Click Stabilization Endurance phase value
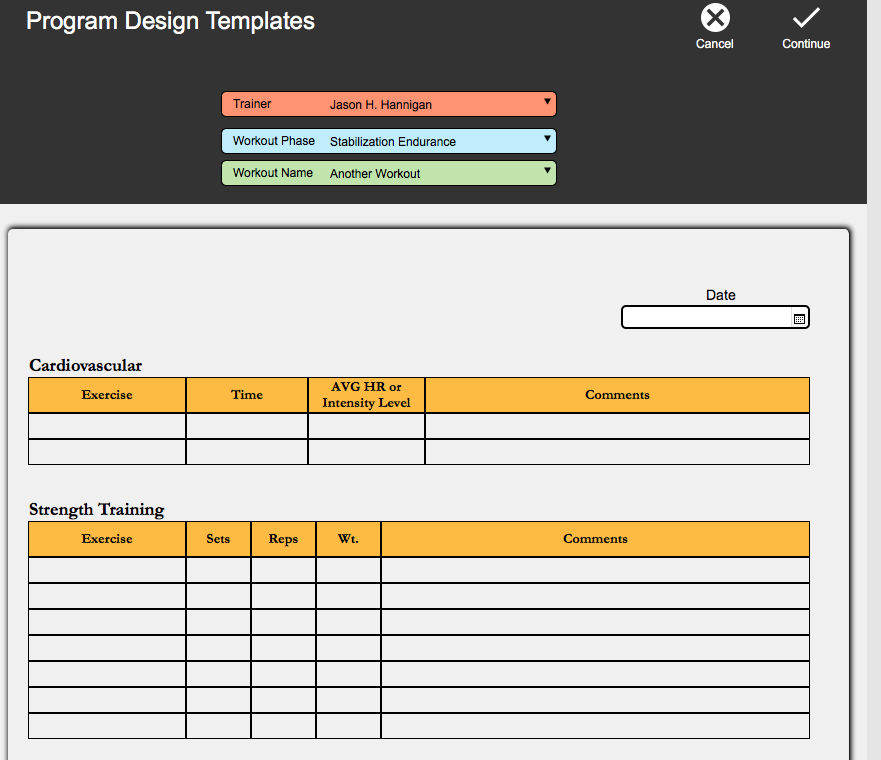This screenshot has width=881, height=760. pos(393,142)
